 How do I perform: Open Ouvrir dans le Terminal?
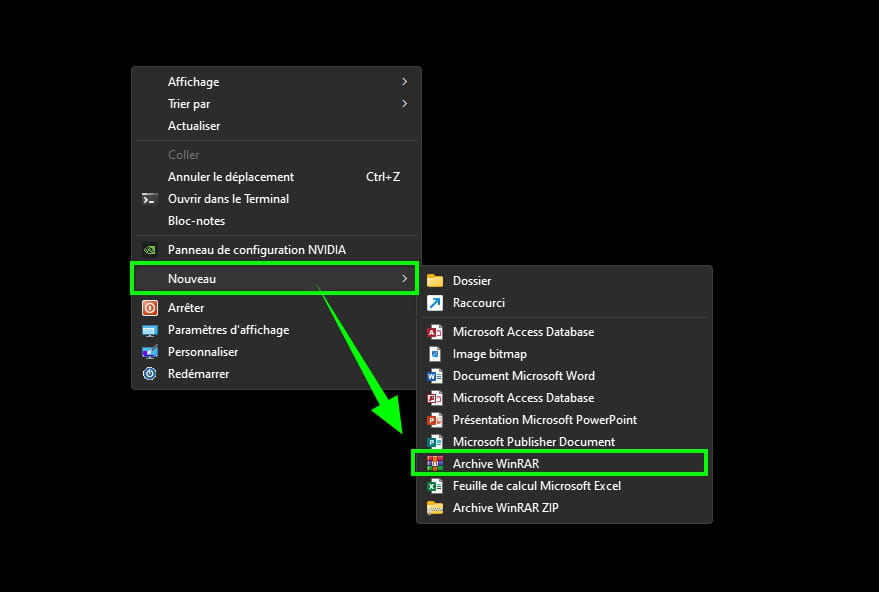click(276, 199)
